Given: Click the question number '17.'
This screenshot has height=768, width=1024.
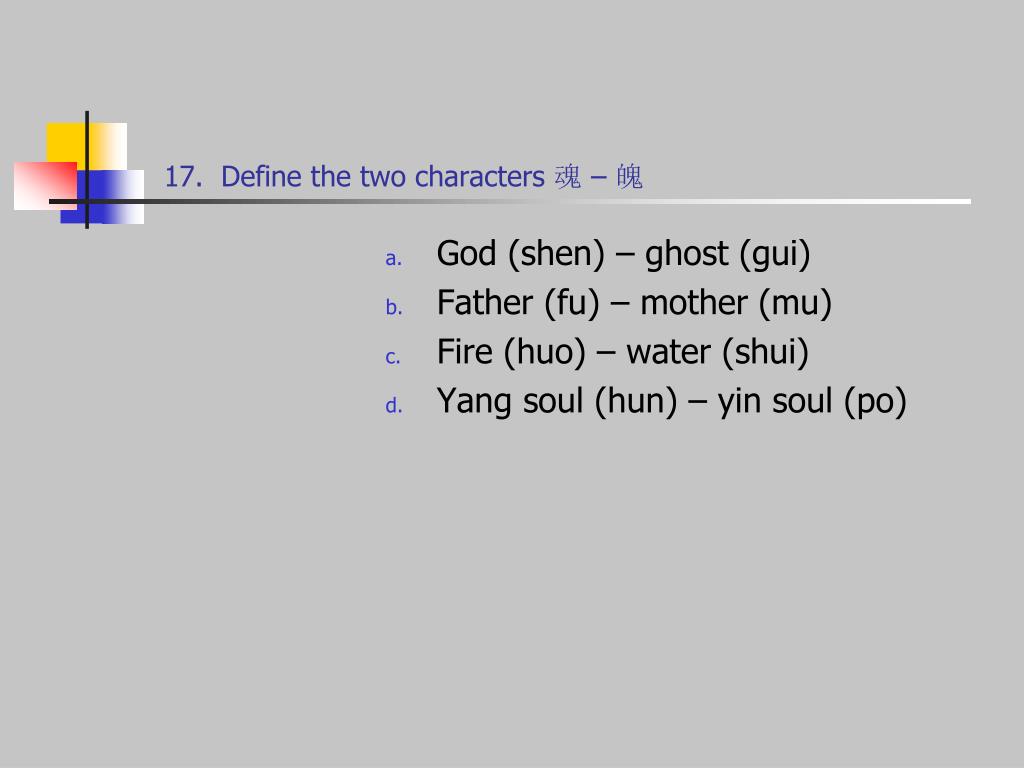Looking at the screenshot, I should coord(183,177).
